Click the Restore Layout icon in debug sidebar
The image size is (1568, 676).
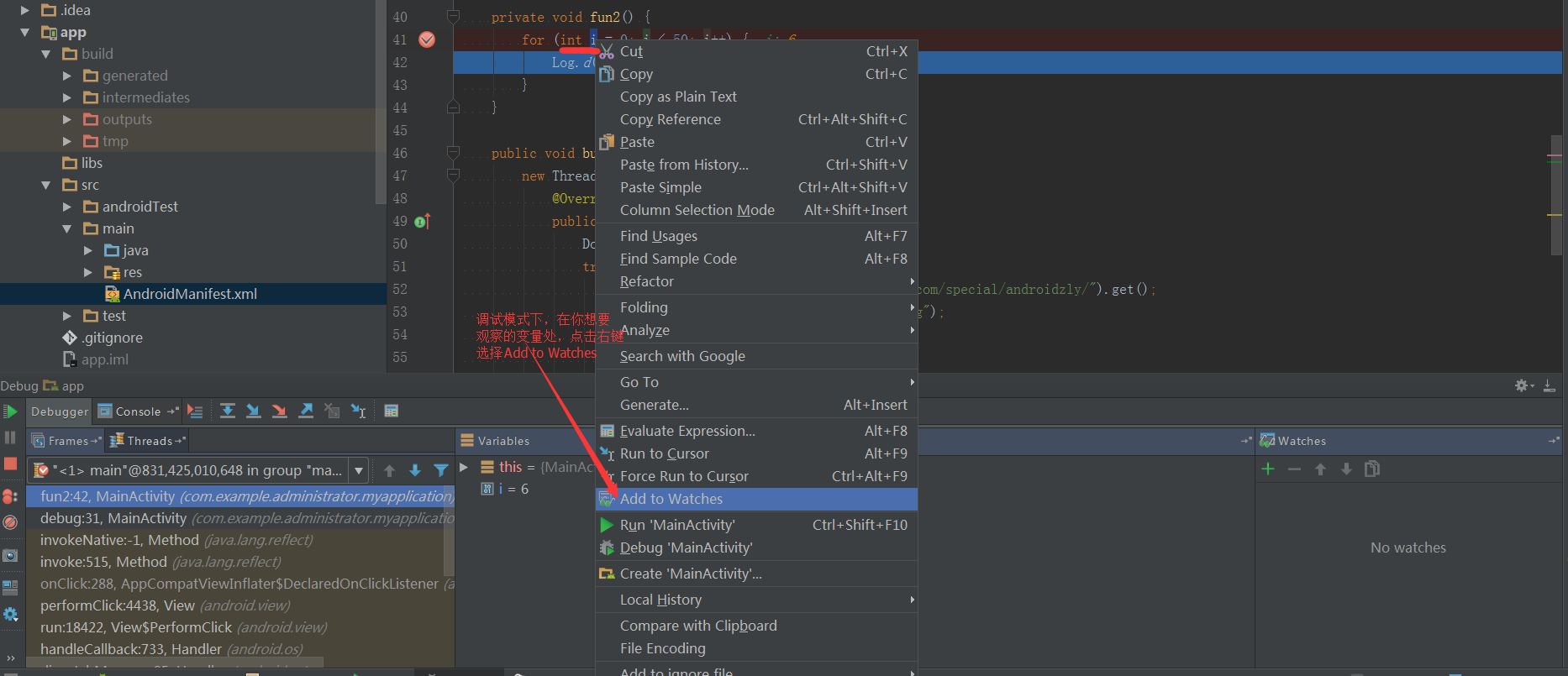click(10, 588)
